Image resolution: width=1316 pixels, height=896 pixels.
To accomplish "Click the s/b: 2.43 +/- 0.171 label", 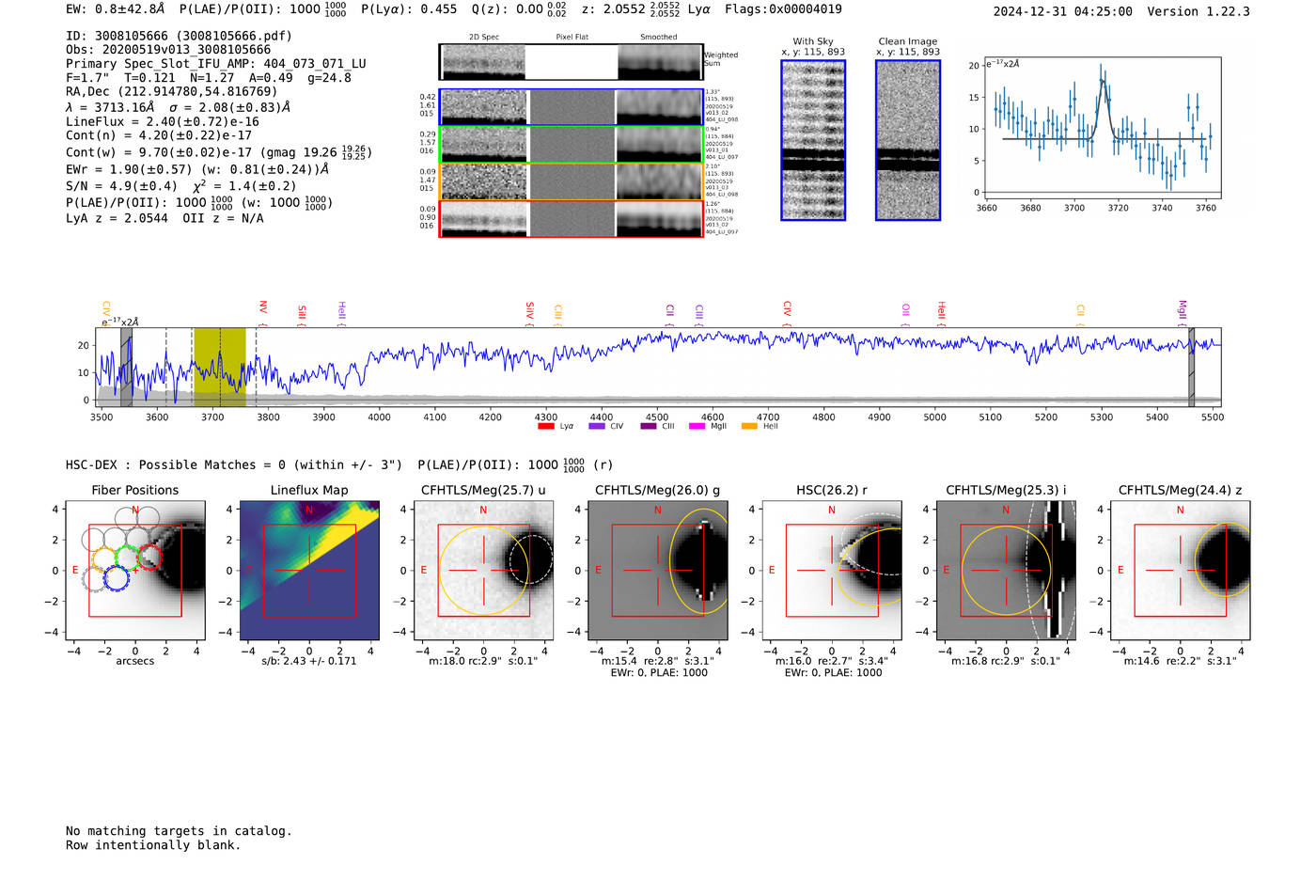I will pyautogui.click(x=309, y=661).
